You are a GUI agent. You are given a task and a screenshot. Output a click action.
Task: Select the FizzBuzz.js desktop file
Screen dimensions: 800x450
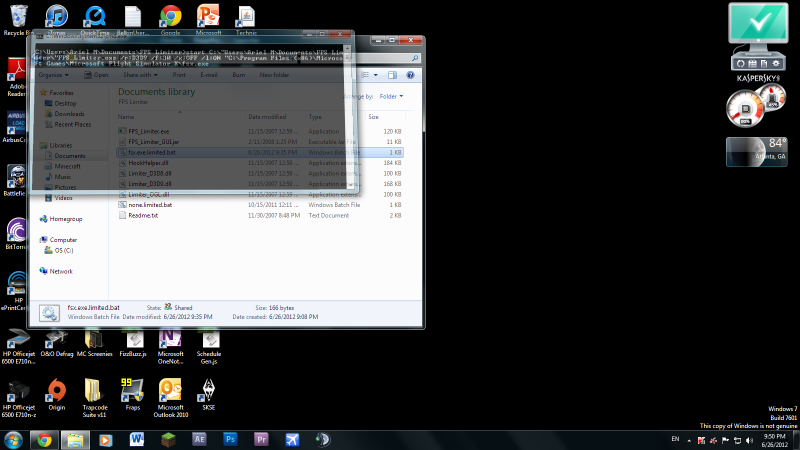133,343
